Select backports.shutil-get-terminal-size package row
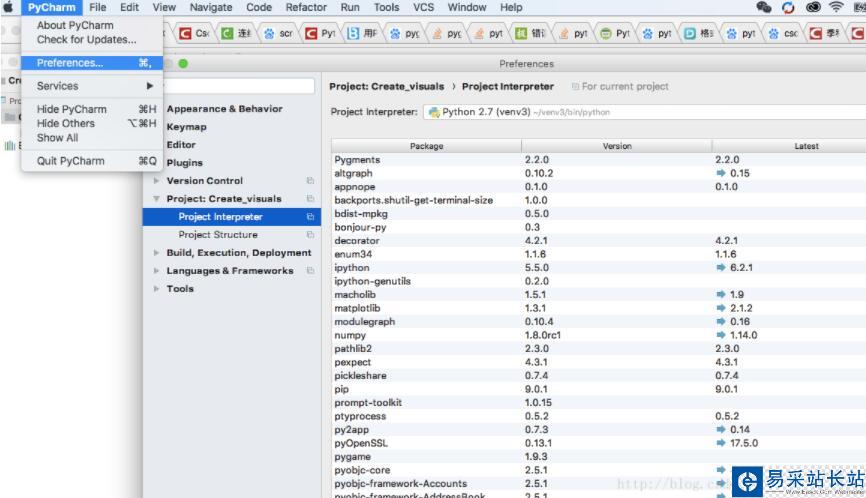This screenshot has width=866, height=498. coord(599,200)
